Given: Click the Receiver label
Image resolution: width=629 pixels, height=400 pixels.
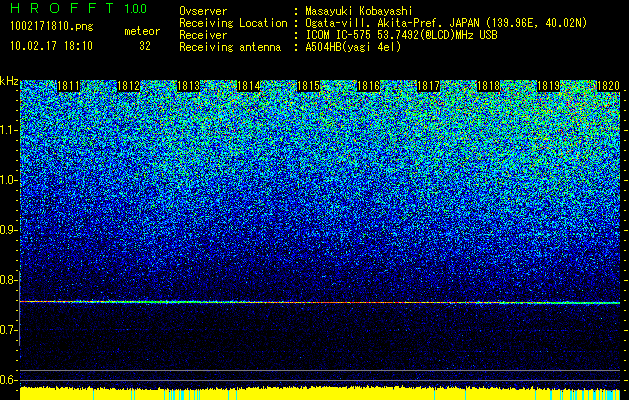Looking at the screenshot, I should click(x=203, y=35).
